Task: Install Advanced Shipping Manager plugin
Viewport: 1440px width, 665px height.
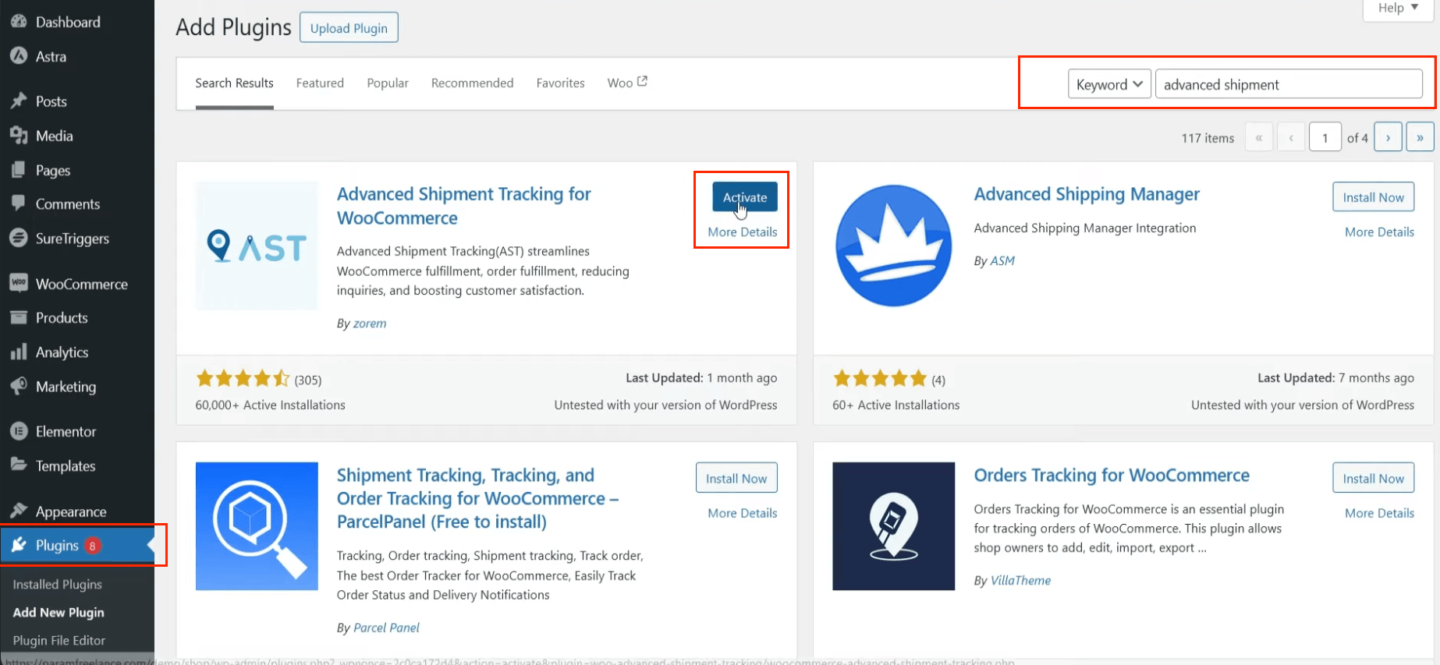Action: tap(1373, 197)
